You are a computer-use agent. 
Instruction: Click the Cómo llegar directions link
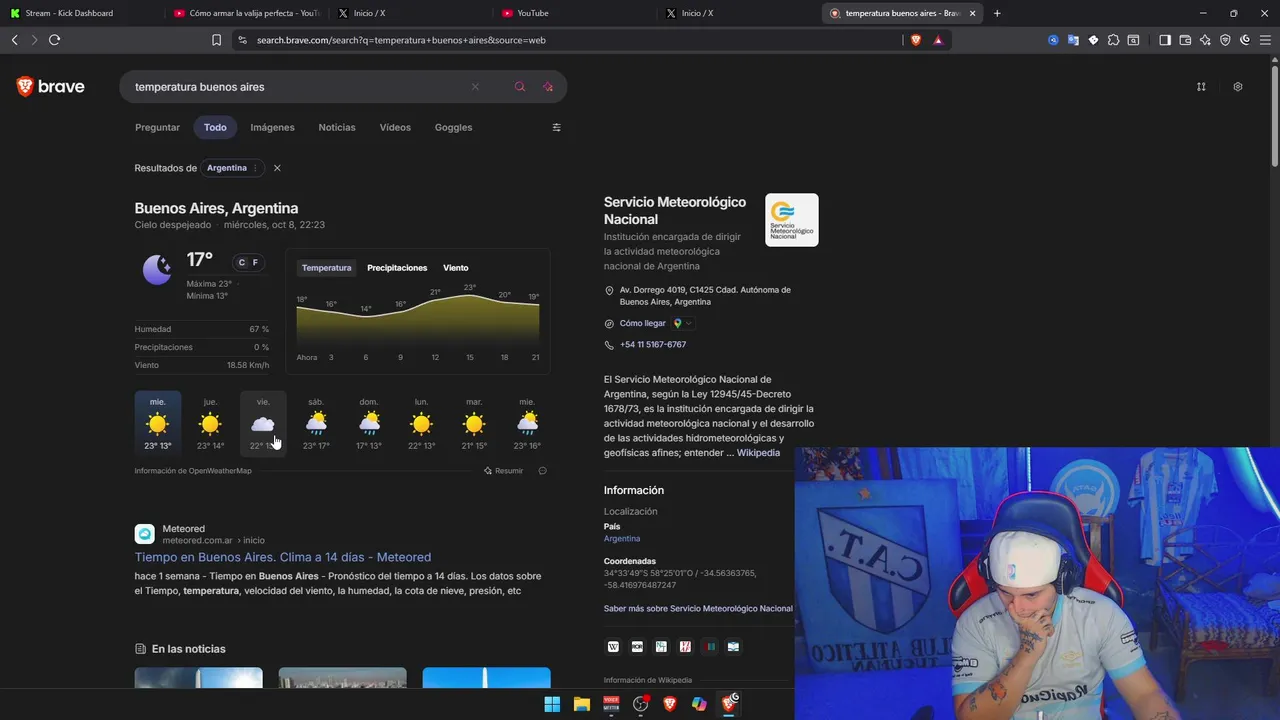pos(642,324)
